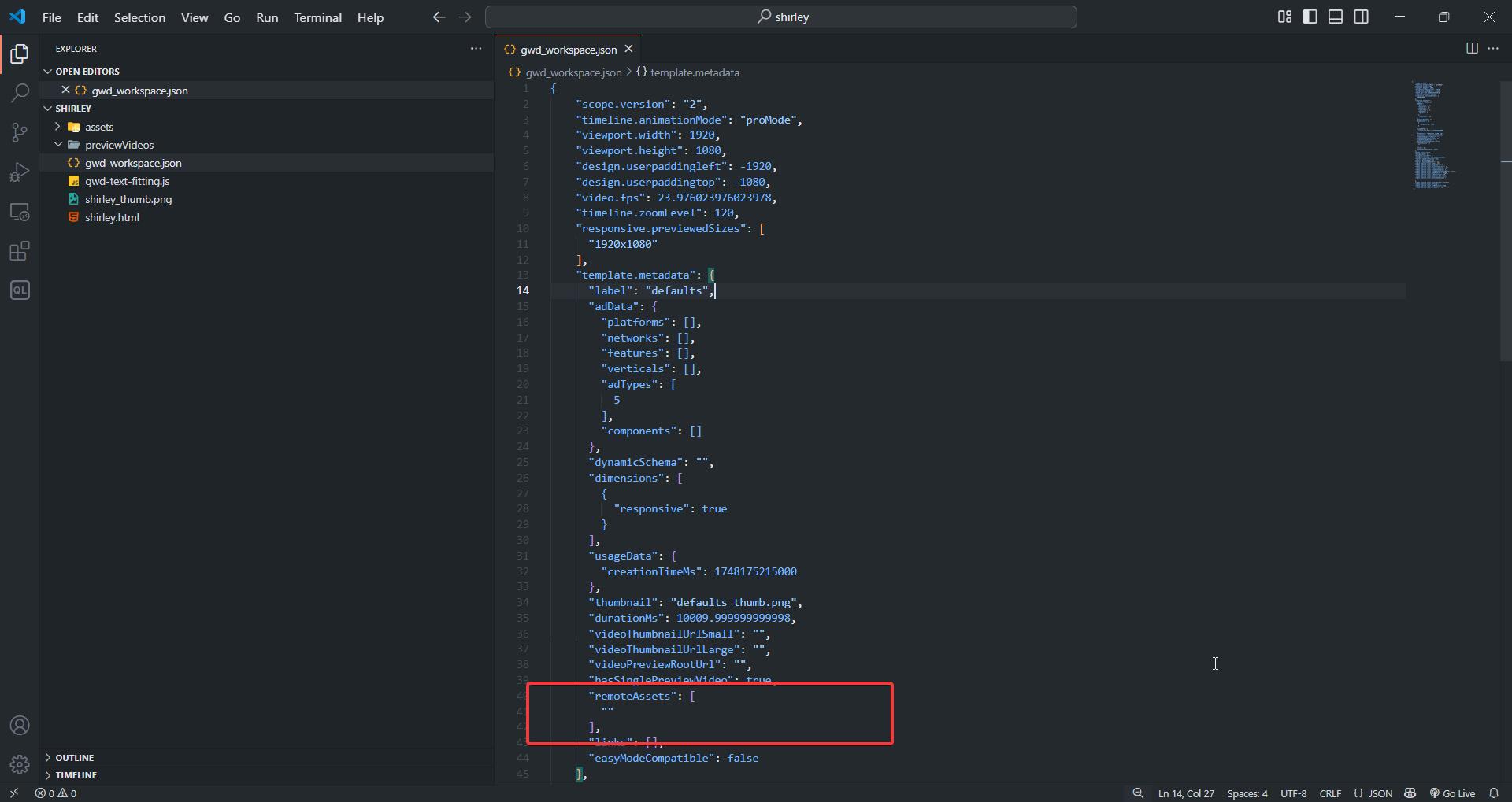Image resolution: width=1512 pixels, height=802 pixels.
Task: Expand the assets folder
Action: (x=99, y=127)
